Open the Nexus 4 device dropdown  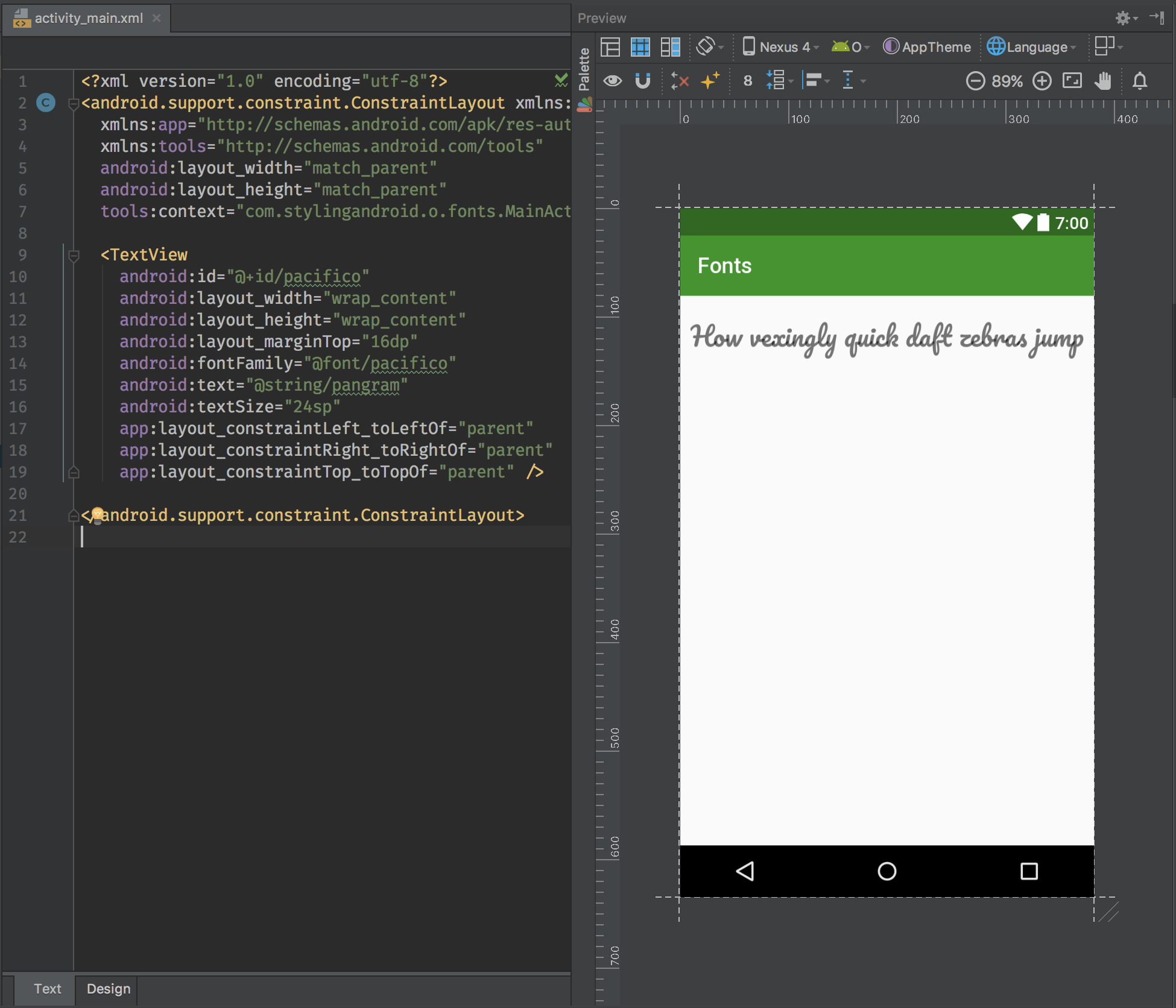(780, 47)
